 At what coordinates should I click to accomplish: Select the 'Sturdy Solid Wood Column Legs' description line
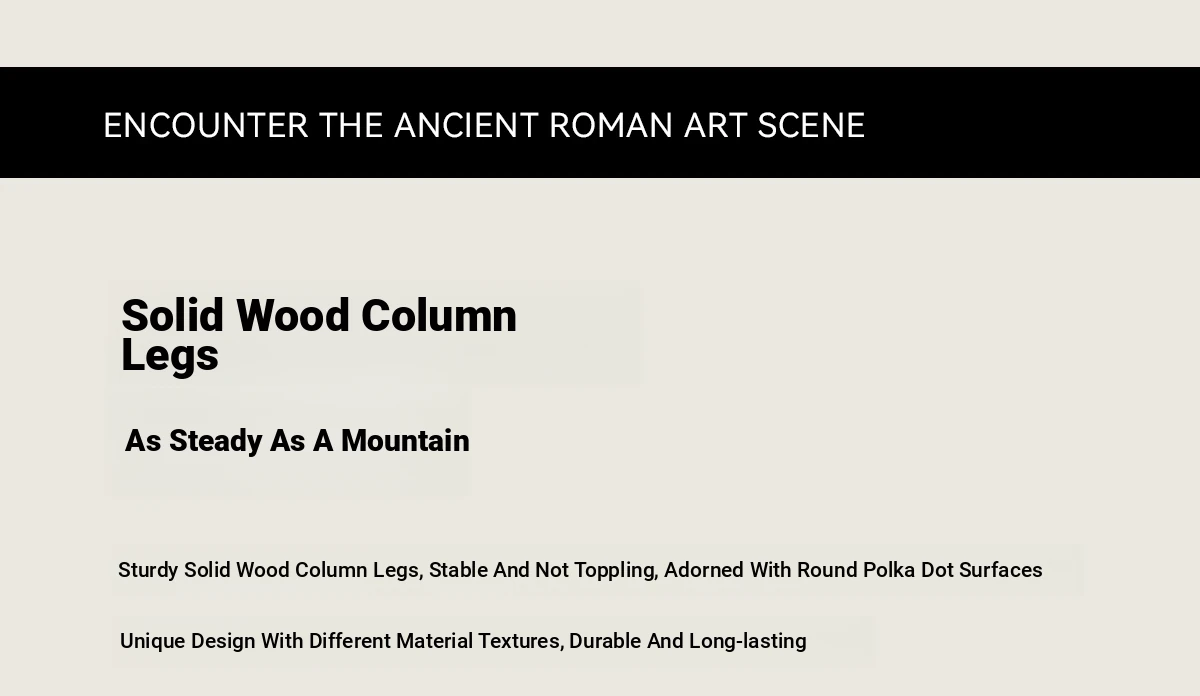click(x=580, y=570)
